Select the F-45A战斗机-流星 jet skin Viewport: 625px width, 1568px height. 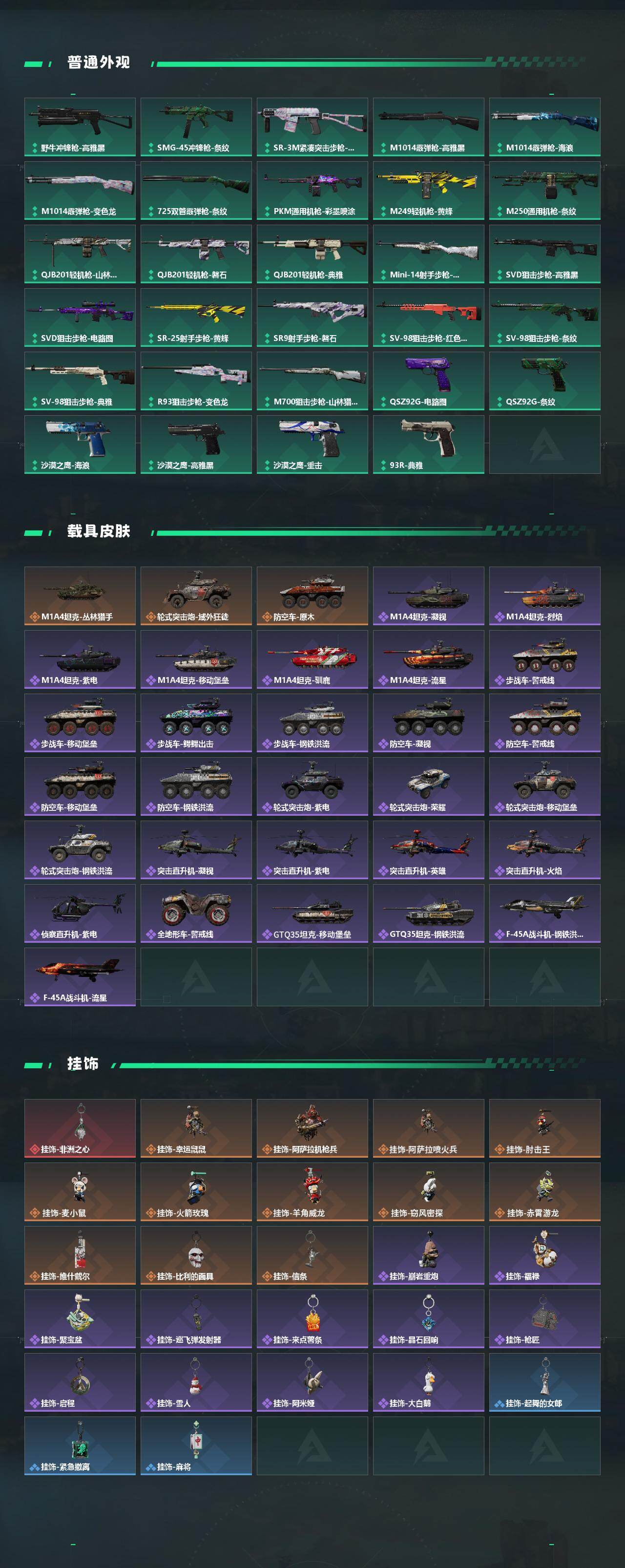80,977
